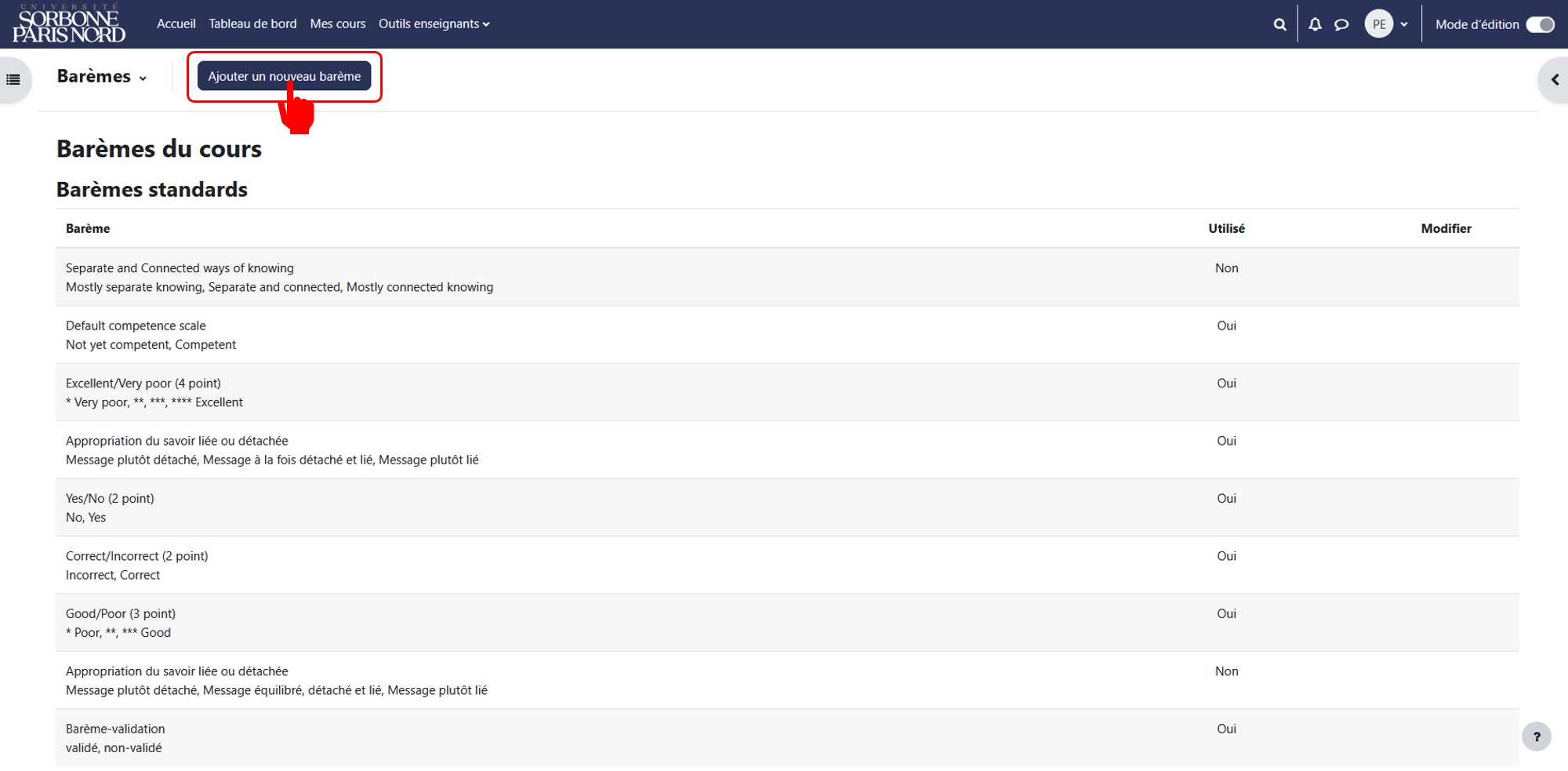This screenshot has width=1568, height=771.
Task: Select the Yes/No (2 point) scale row
Action: 787,507
